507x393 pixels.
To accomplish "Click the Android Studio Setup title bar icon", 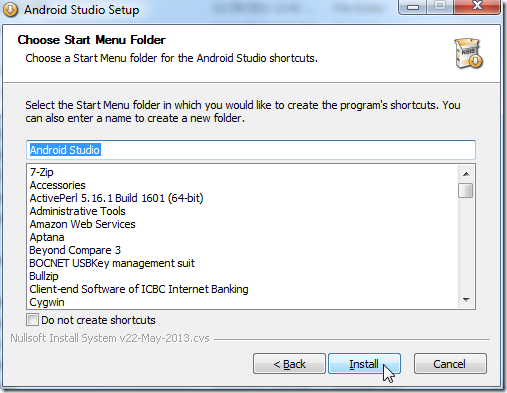I will 10,9.
